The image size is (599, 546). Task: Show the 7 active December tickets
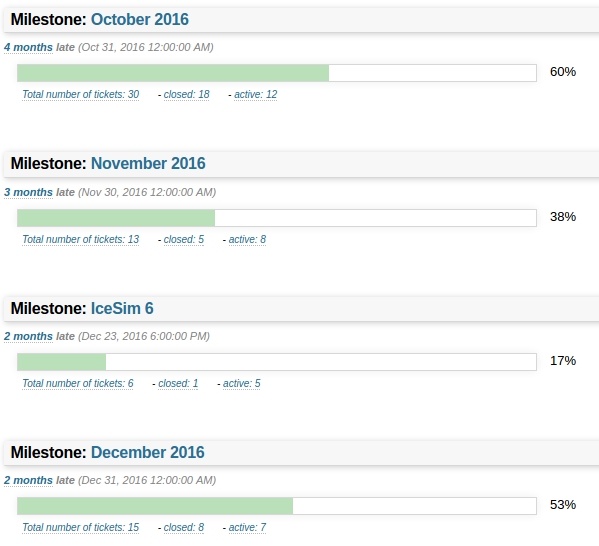click(247, 528)
